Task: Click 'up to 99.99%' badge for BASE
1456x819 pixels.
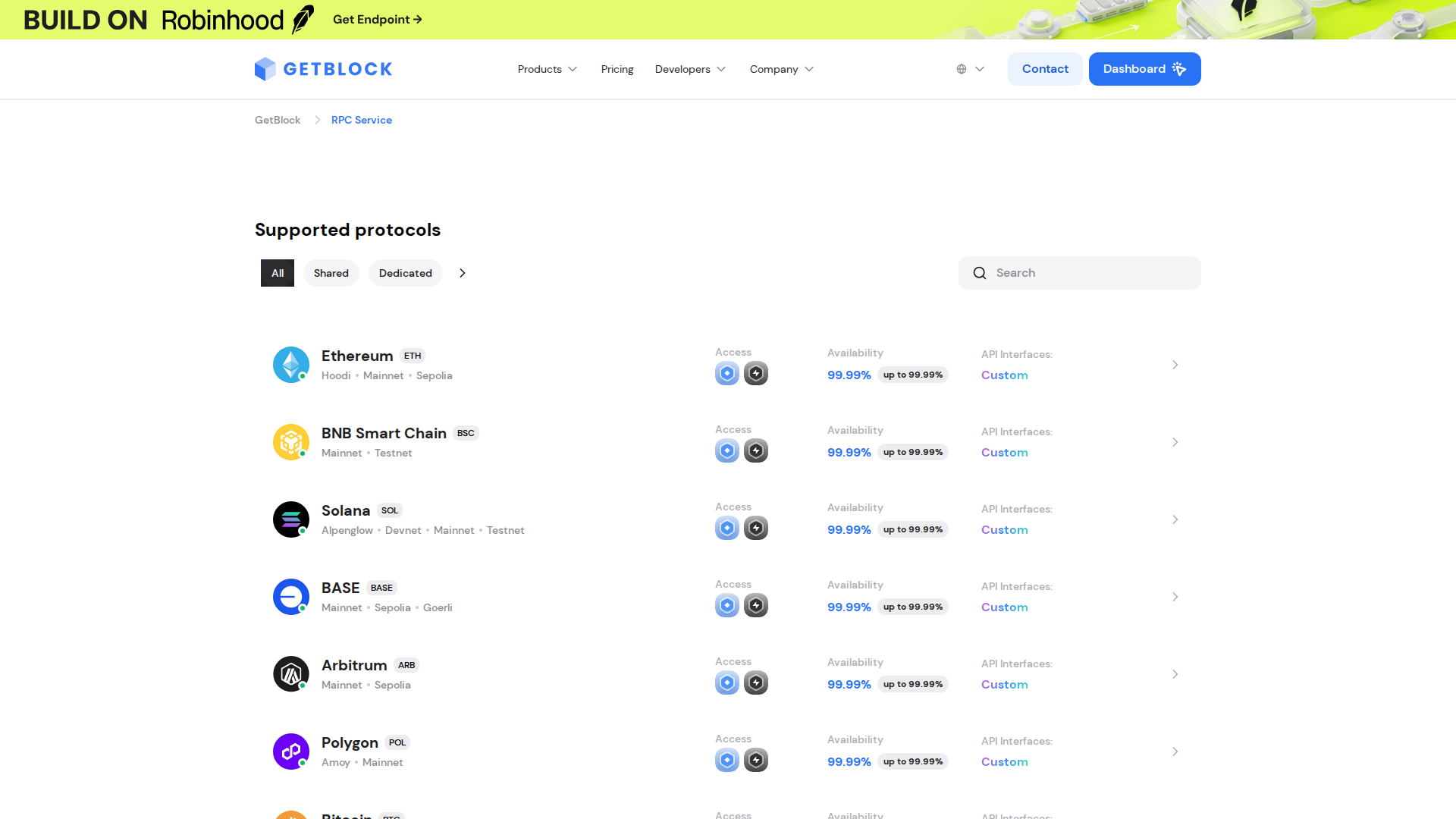Action: click(913, 607)
